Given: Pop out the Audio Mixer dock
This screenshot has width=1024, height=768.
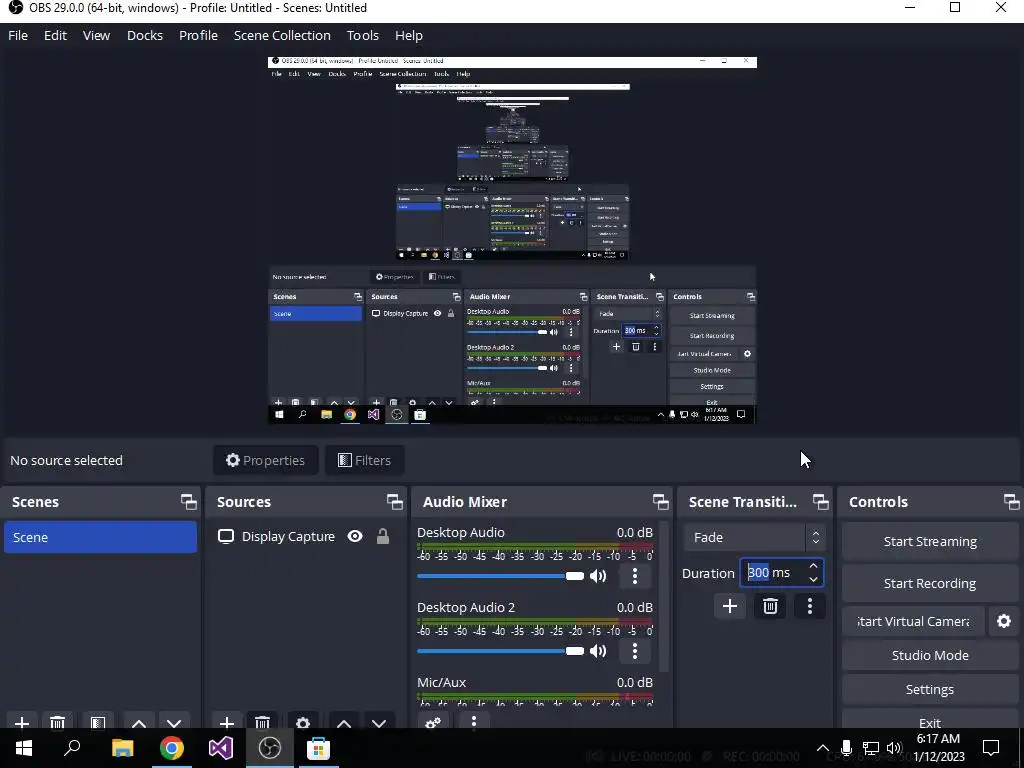Looking at the screenshot, I should 660,502.
